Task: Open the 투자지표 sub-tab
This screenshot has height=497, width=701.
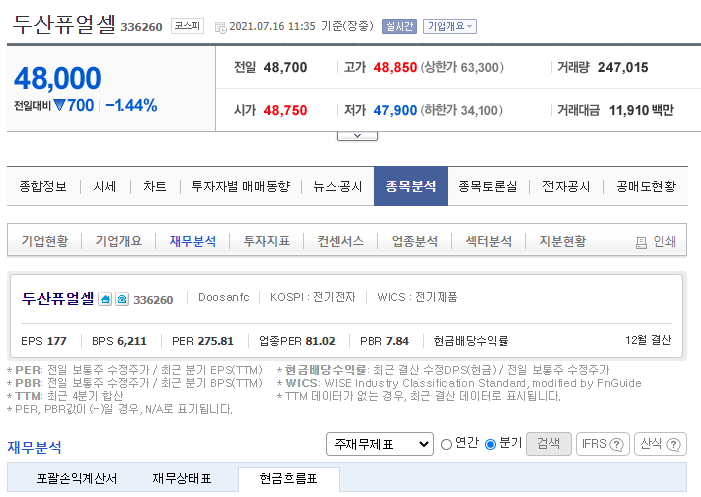Action: click(x=266, y=241)
